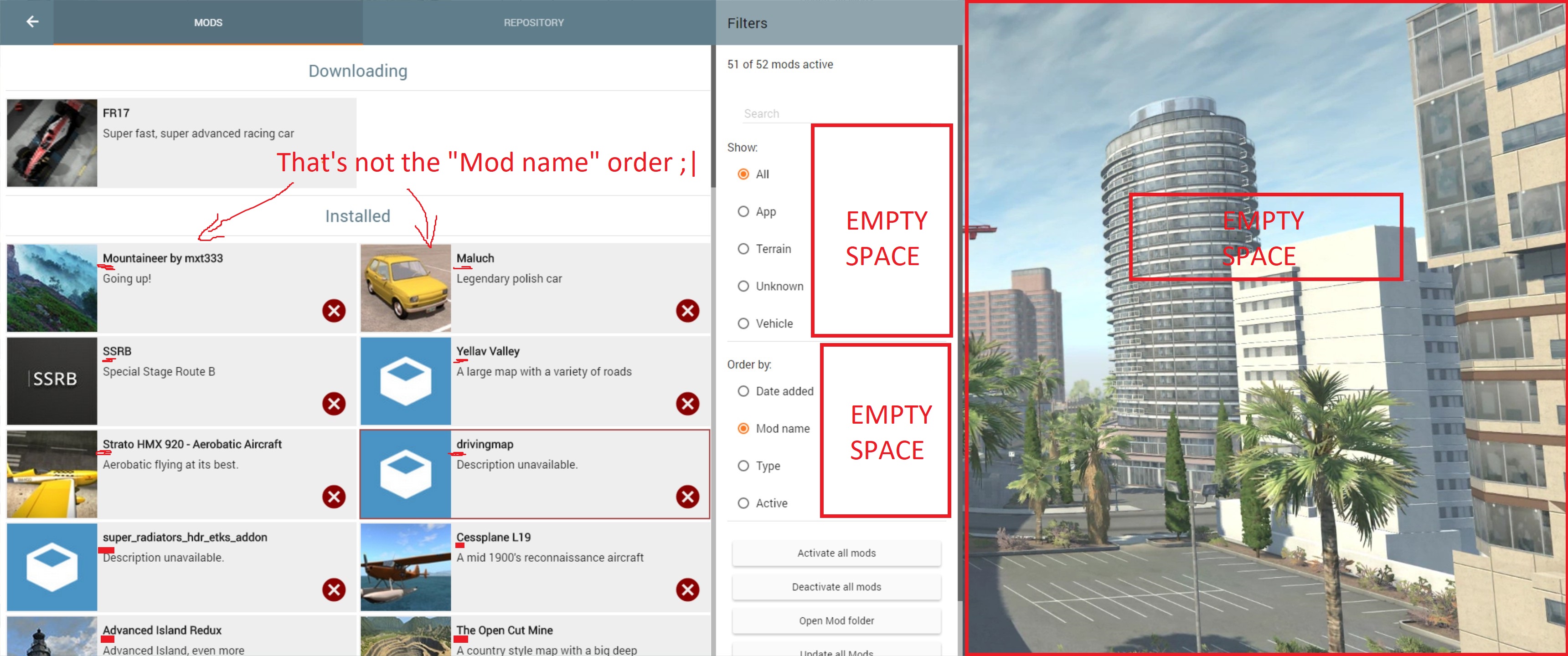This screenshot has width=1568, height=656.
Task: Open the Mountaineer mod thumbnail
Action: click(52, 288)
